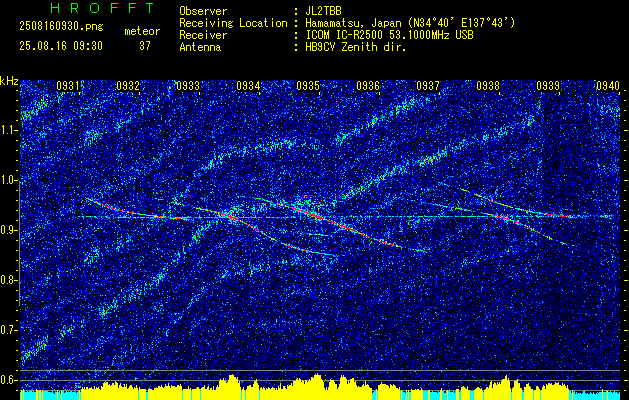This screenshot has height=400, width=629.
Task: Click the 0.6 kHz axis label
Action: 8,380
